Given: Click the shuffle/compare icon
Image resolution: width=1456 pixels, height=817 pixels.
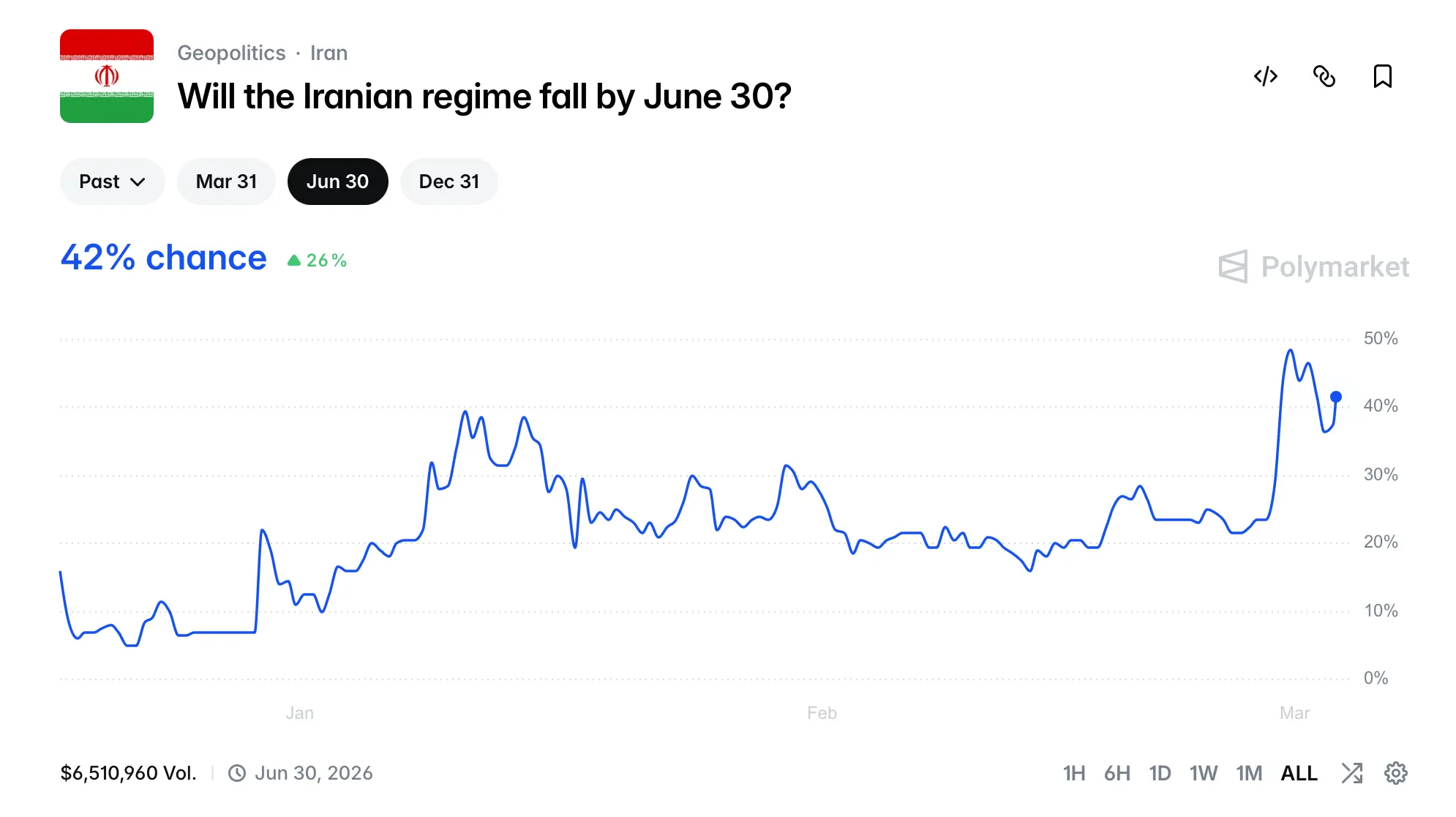Looking at the screenshot, I should 1351,772.
